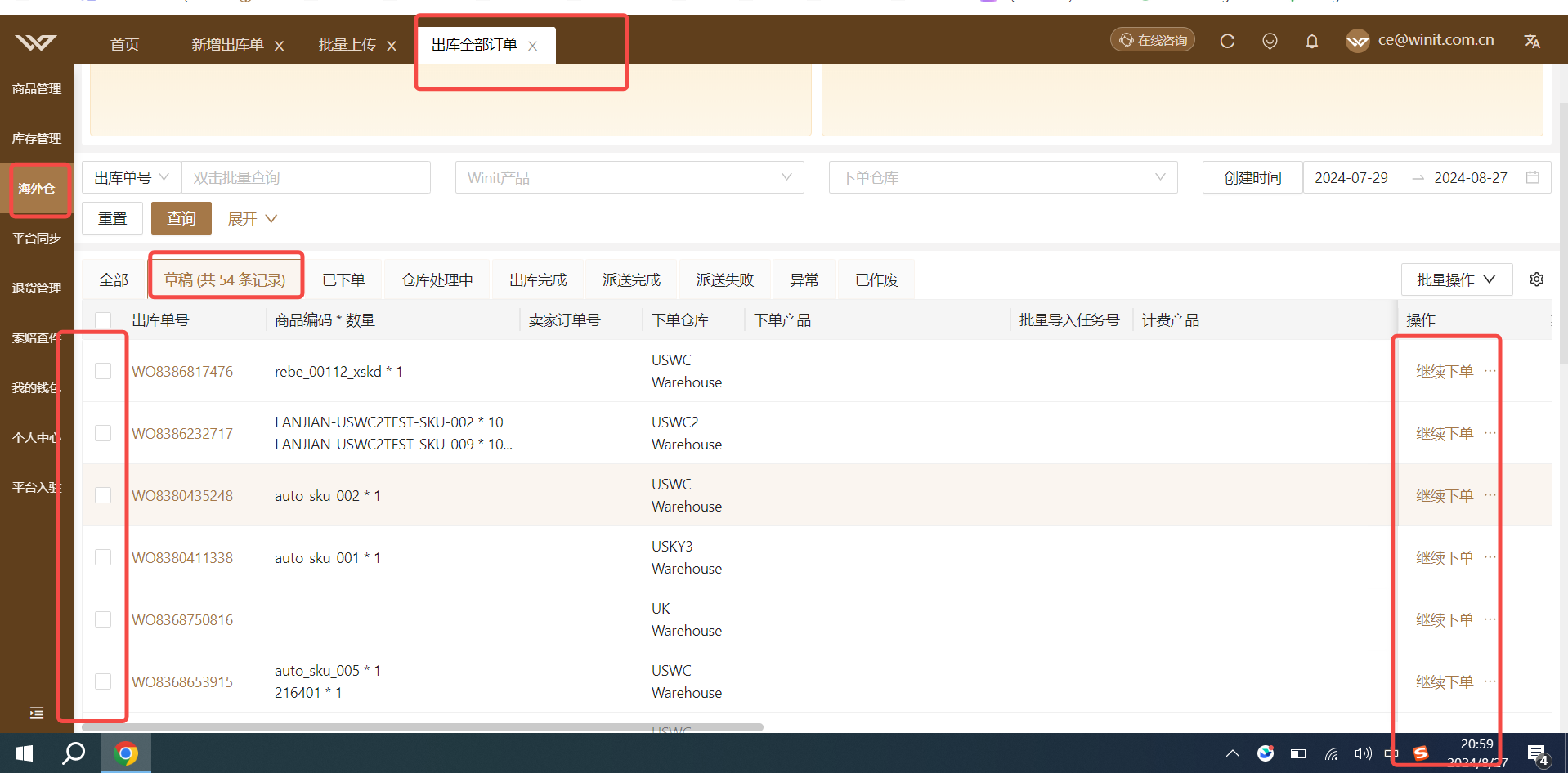Check the row WO8368653915 checkbox
Viewport: 1568px width, 773px height.
tap(103, 681)
